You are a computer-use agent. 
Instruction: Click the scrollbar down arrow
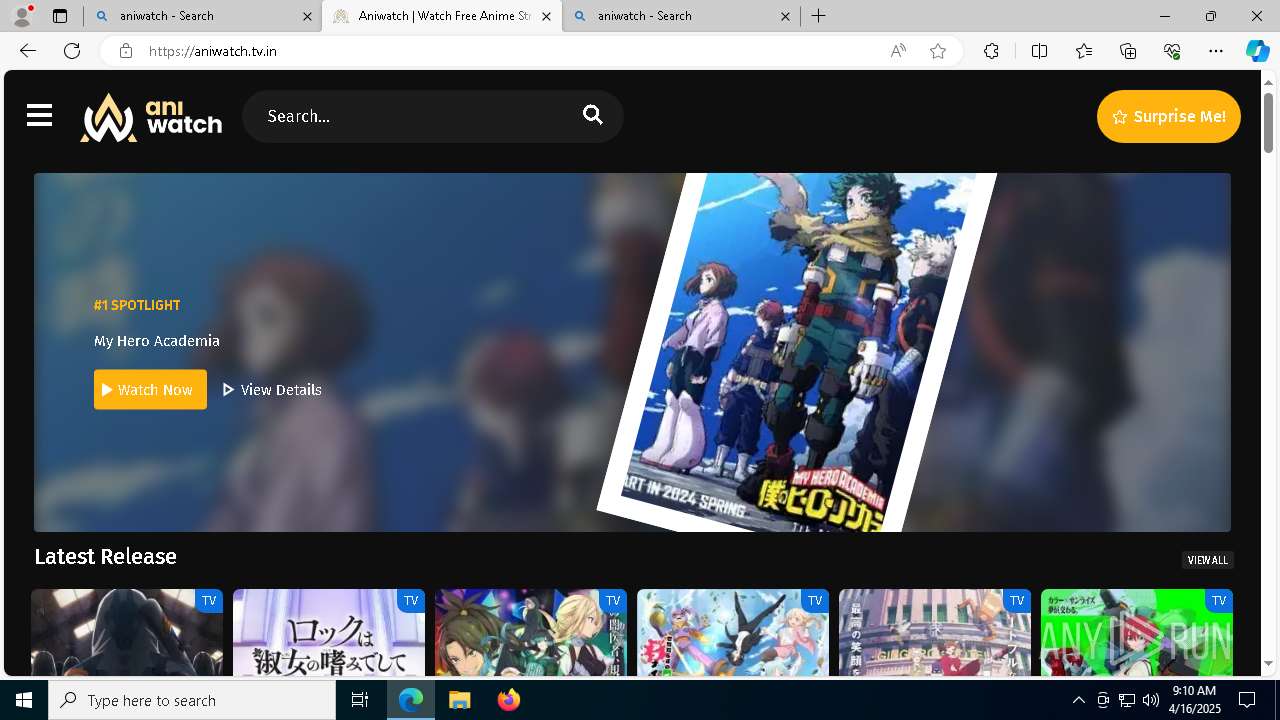pos(1268,663)
